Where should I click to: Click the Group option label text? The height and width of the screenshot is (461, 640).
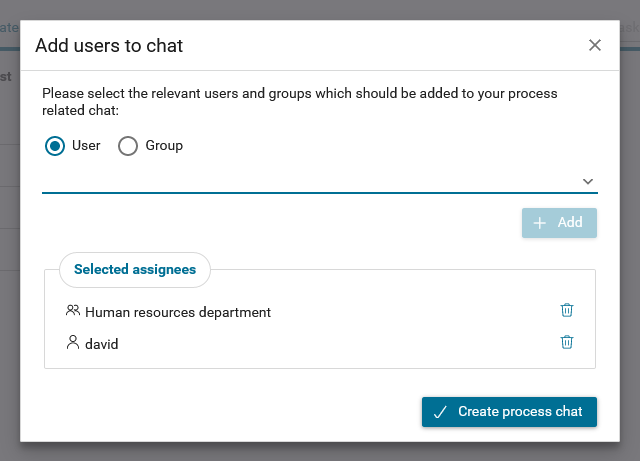(x=164, y=146)
